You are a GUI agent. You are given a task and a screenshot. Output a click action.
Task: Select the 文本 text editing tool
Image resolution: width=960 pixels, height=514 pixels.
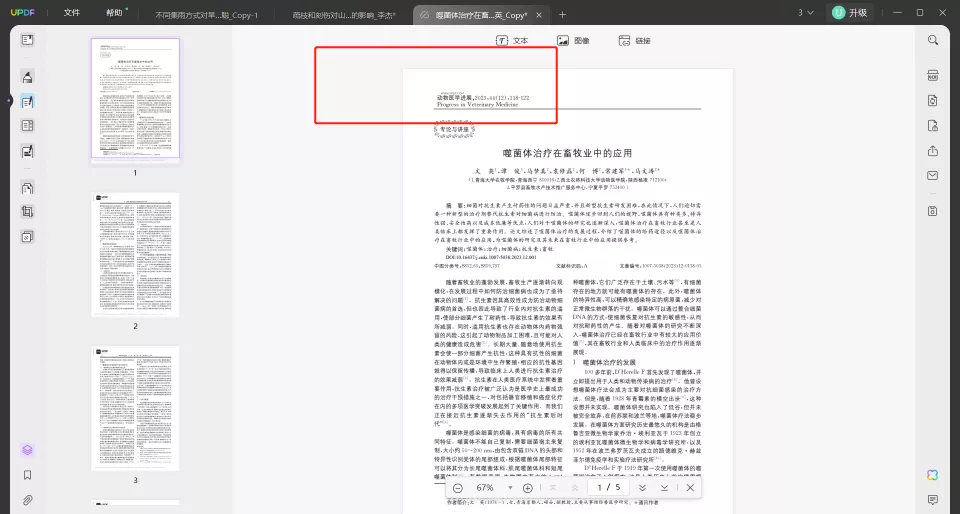click(x=512, y=40)
